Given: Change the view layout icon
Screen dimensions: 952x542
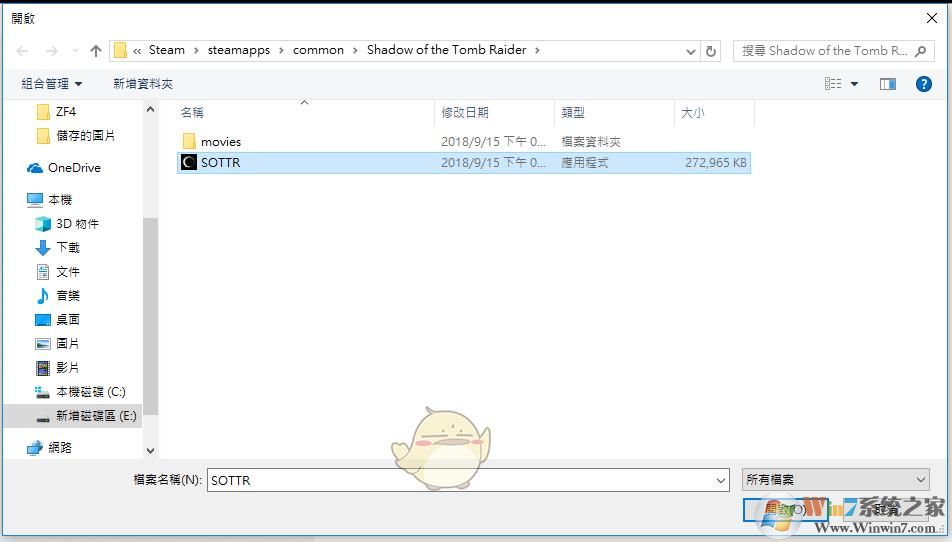Looking at the screenshot, I should click(833, 84).
